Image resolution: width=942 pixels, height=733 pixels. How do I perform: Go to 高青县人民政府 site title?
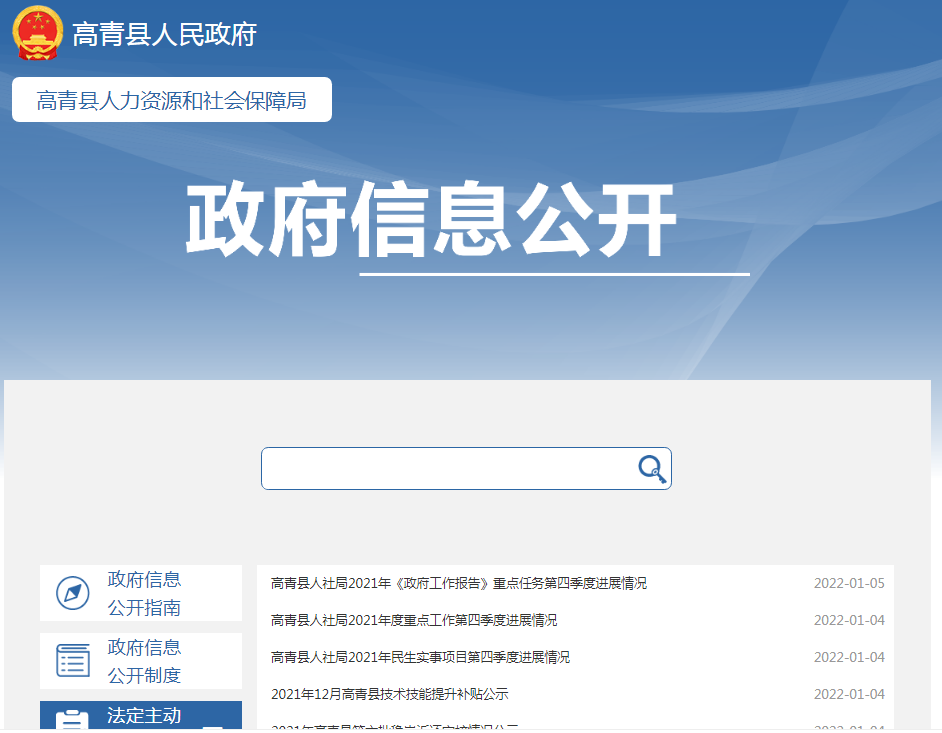[164, 34]
